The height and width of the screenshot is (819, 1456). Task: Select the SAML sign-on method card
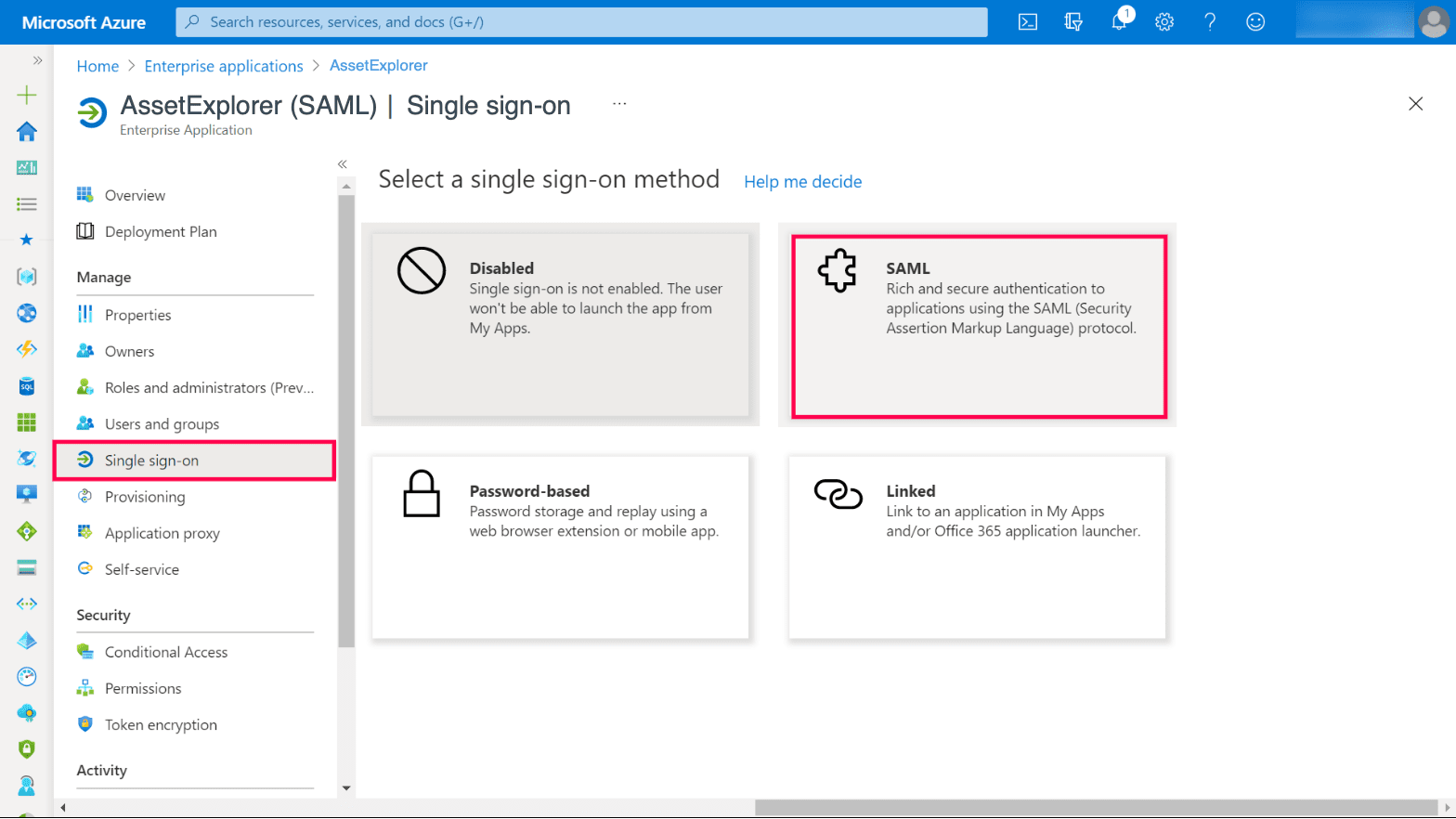coord(979,326)
